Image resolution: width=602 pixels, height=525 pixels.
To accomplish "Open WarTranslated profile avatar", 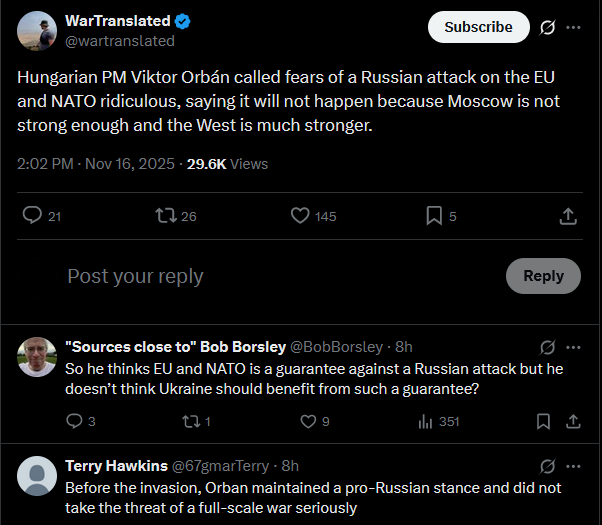I will [36, 31].
